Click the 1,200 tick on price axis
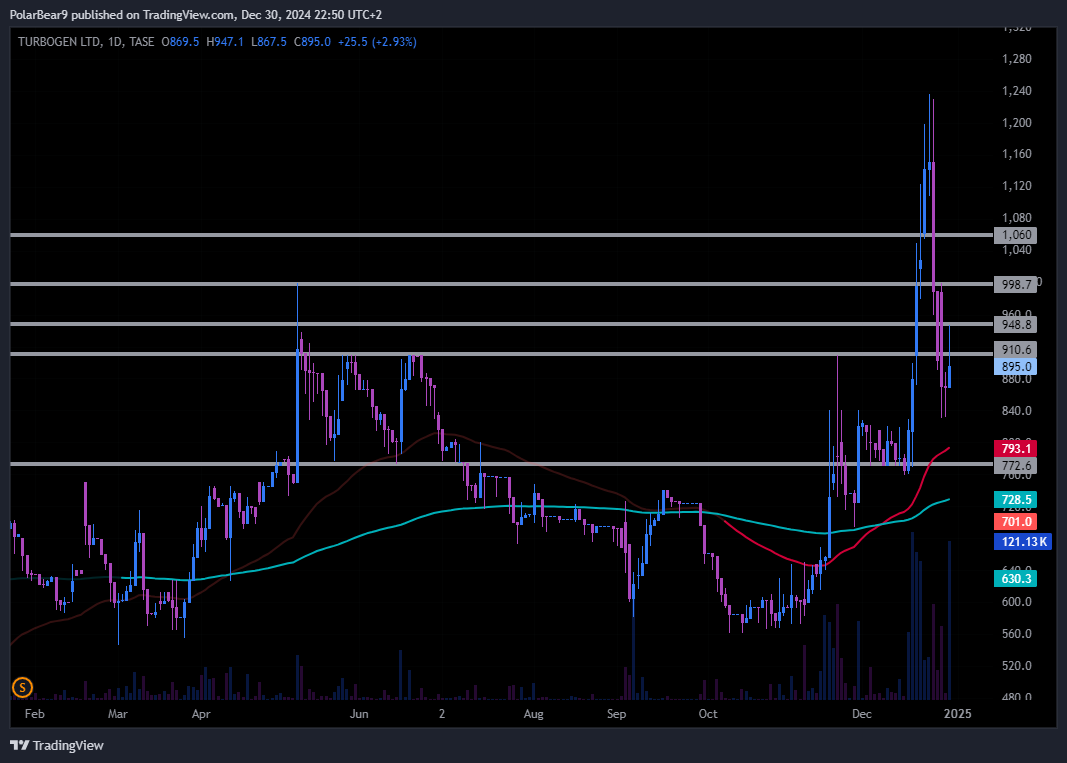The width and height of the screenshot is (1067, 763). click(1017, 123)
